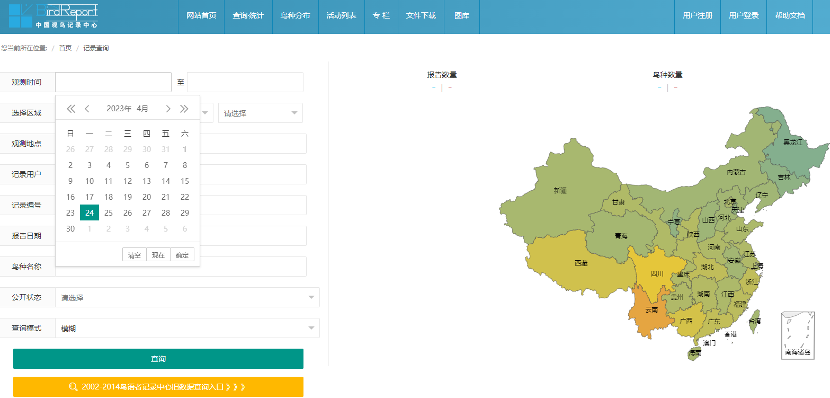This screenshot has width=830, height=398.
Task: Pick the year 2023年 in calendar header
Action: 119,108
